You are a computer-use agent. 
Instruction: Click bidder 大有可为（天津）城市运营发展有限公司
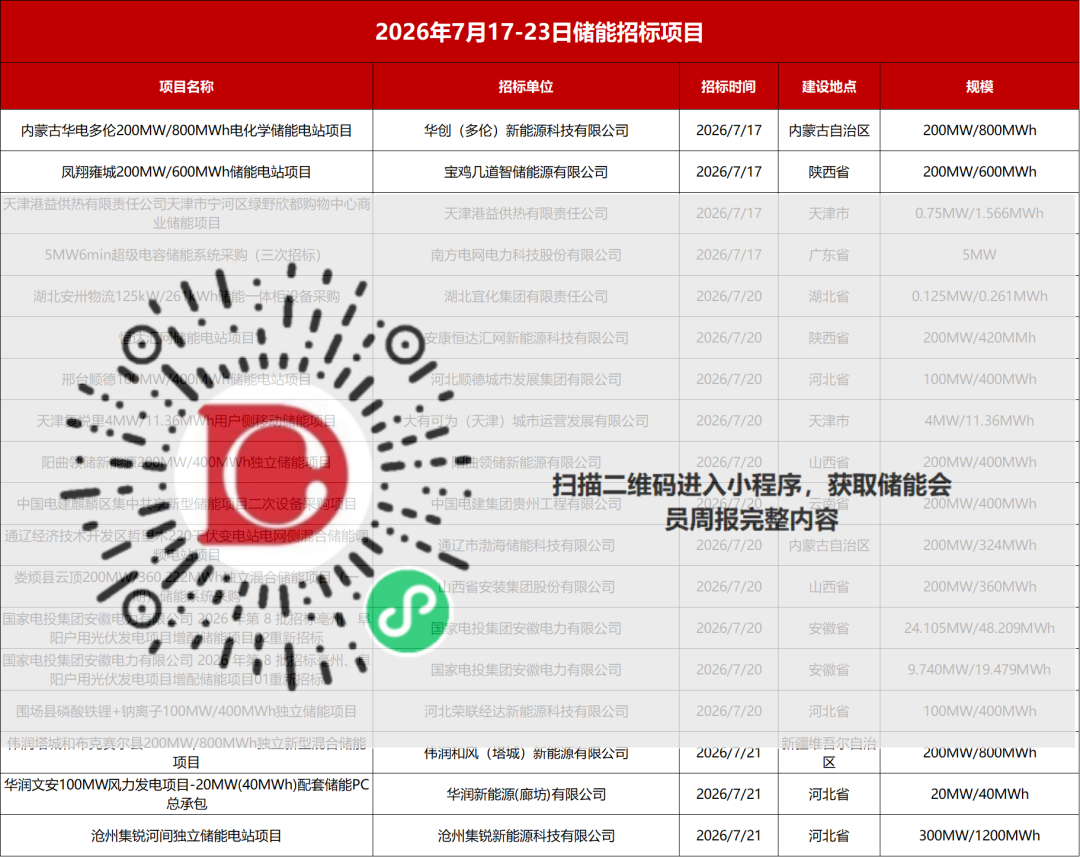(x=526, y=421)
